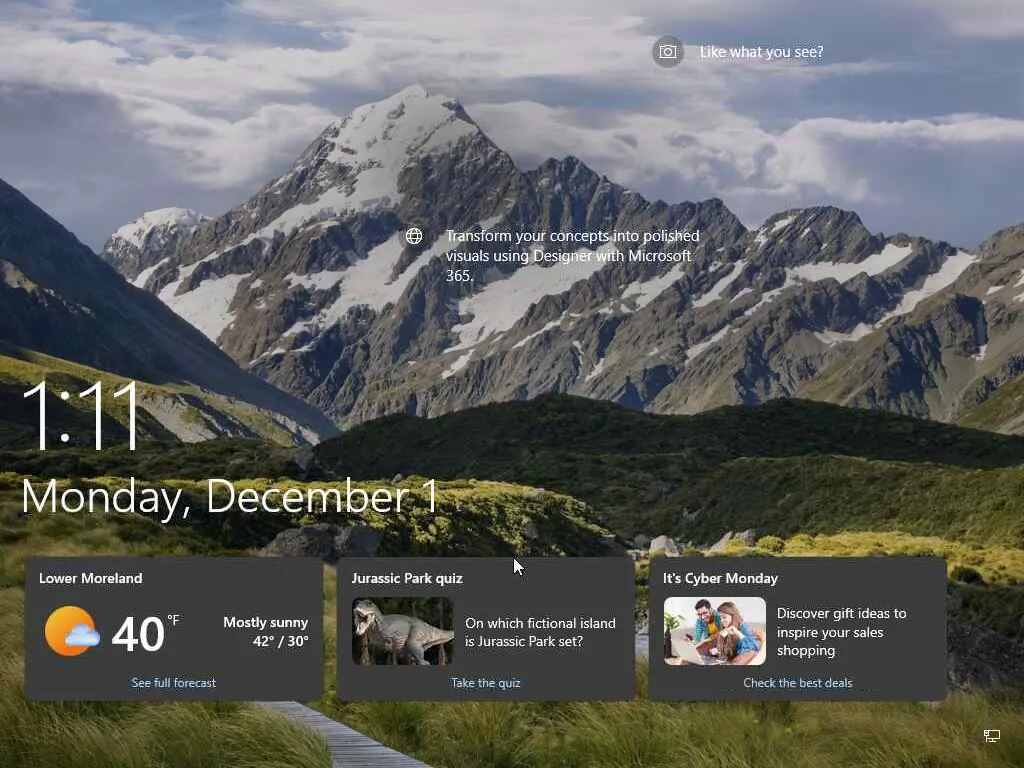Viewport: 1024px width, 768px height.
Task: Click the Jurassic Park fictional island question text
Action: pyautogui.click(x=540, y=632)
